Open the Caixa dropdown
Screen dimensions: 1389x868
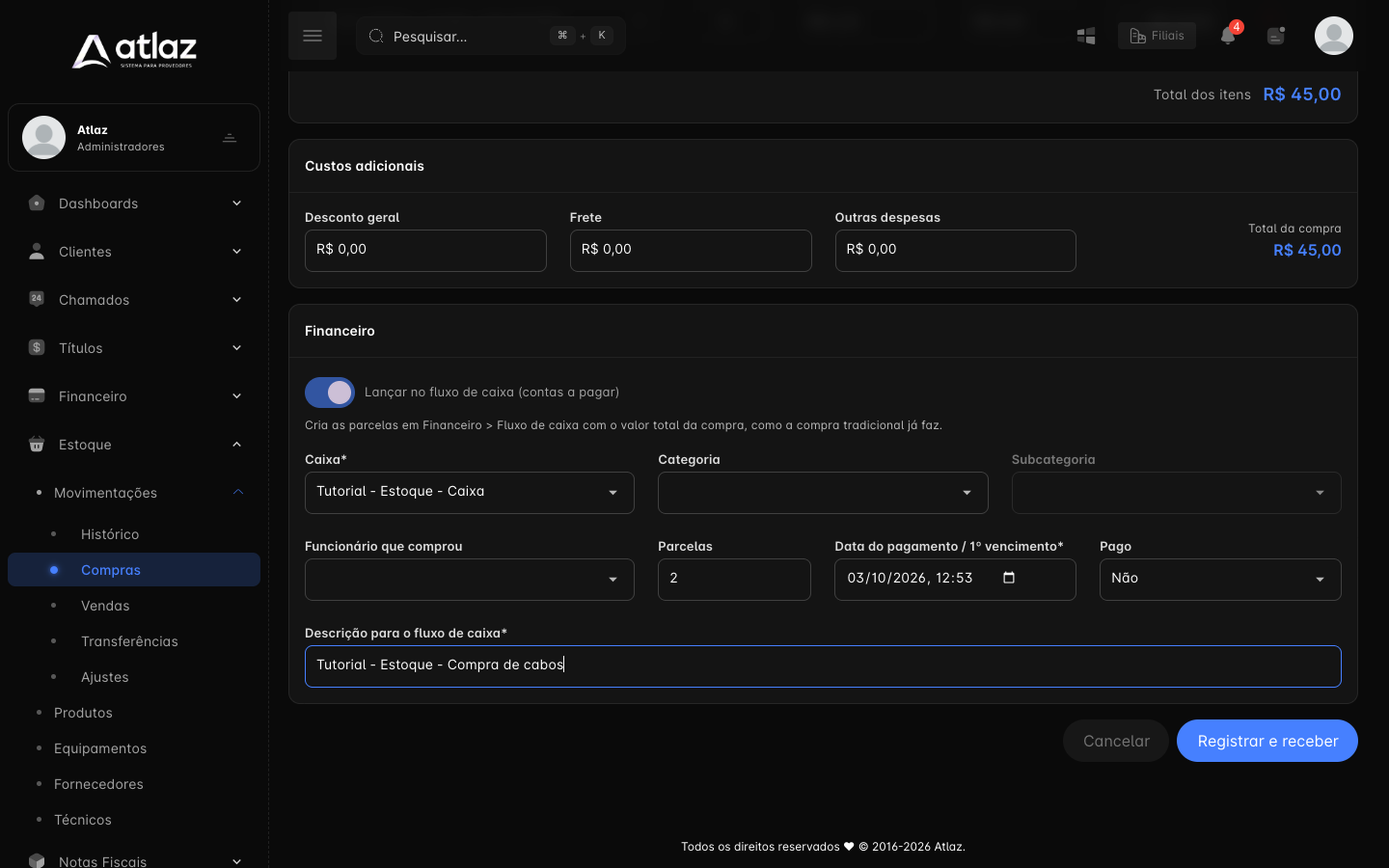(470, 493)
